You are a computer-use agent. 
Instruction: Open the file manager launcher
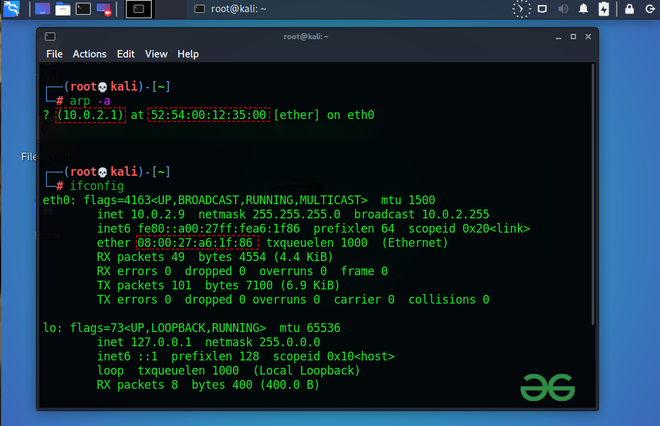63,9
